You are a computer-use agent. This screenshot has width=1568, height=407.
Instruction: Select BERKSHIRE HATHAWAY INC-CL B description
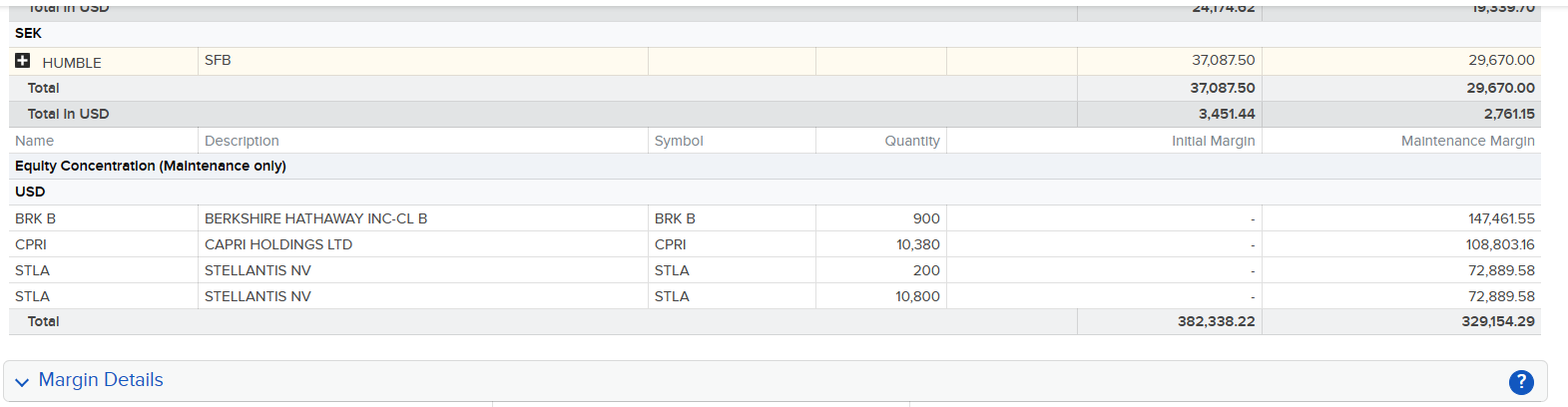315,218
